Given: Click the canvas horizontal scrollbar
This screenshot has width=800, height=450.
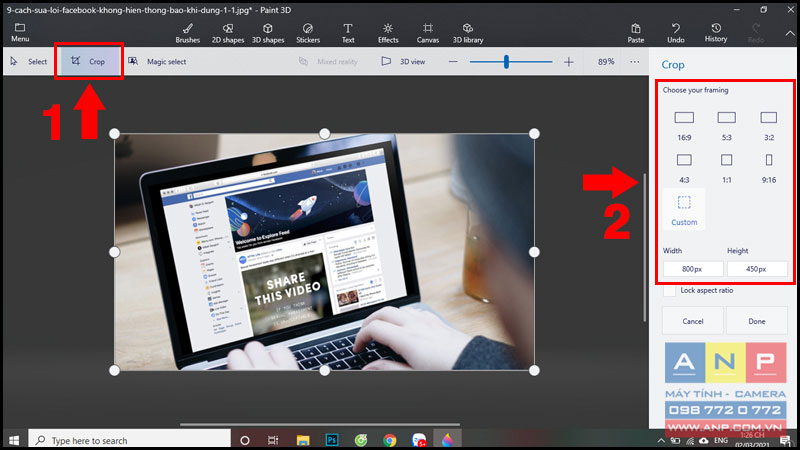Looking at the screenshot, I should coord(320,424).
